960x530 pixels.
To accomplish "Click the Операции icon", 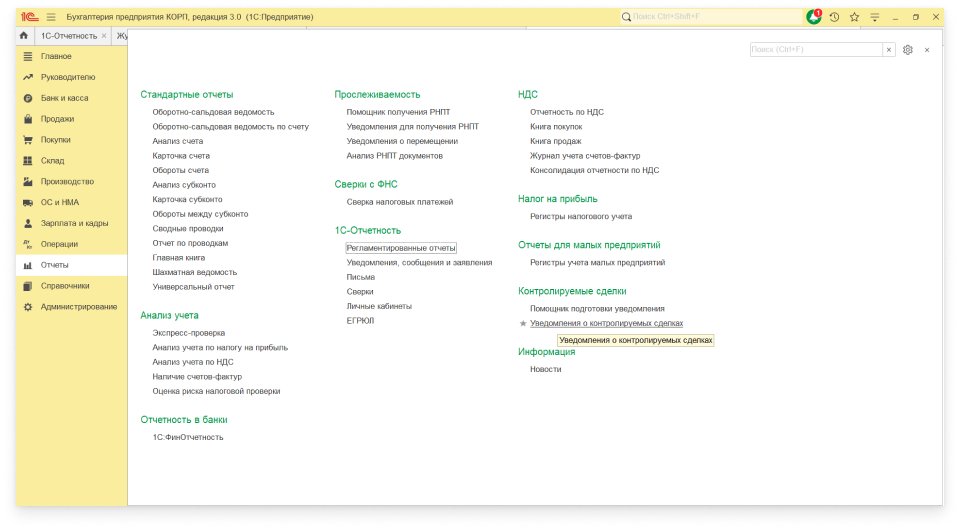I will pyautogui.click(x=28, y=244).
